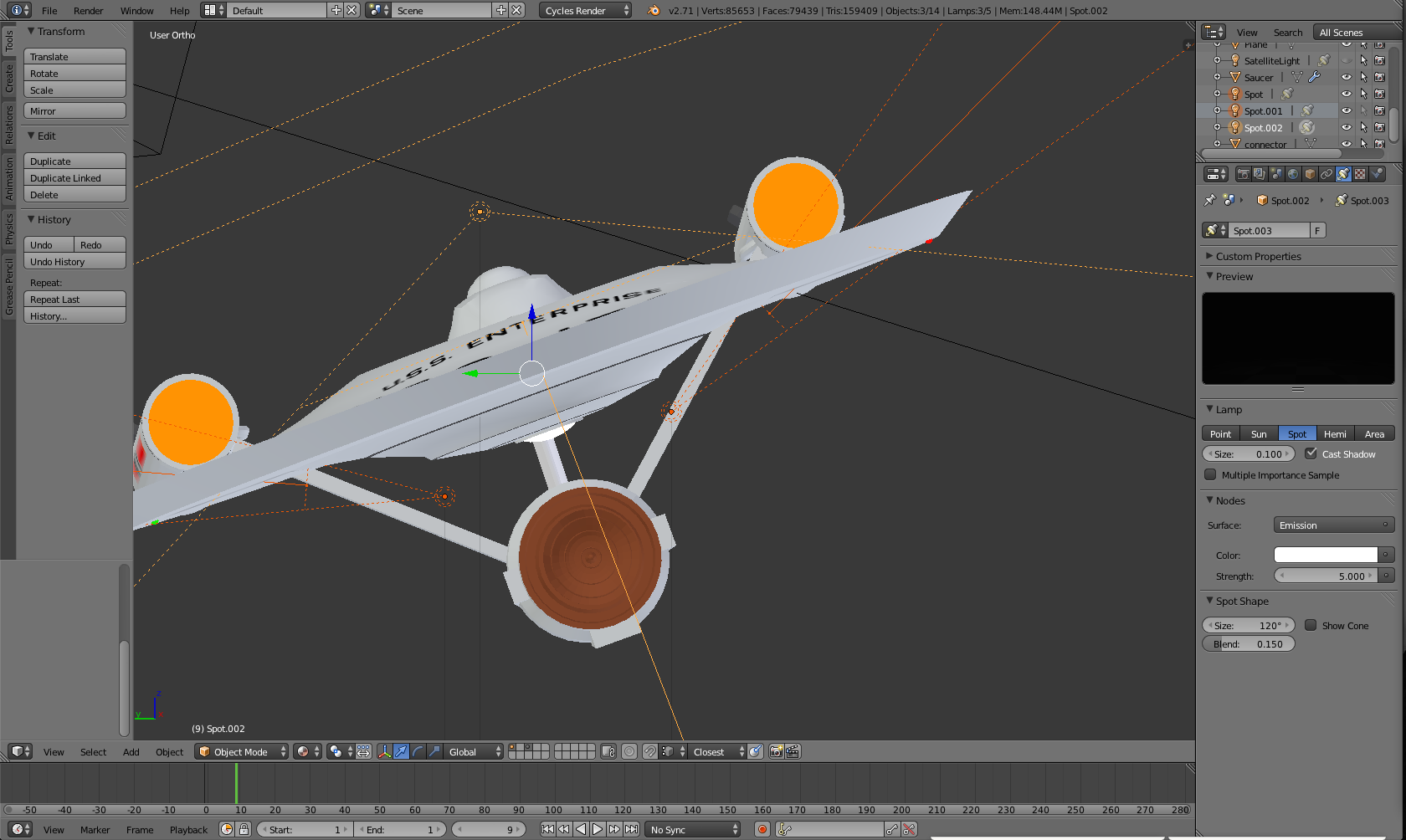
Task: Click the delete keyframe icon in timeline
Action: pos(909,829)
